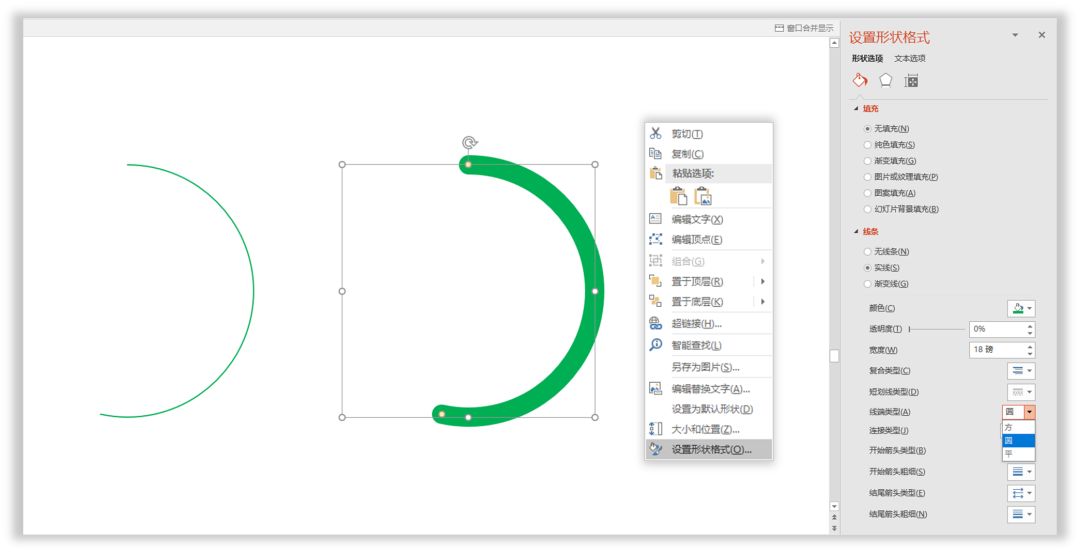Open the 结尾箭头类型(E) dropdown
Image resolution: width=1080 pixels, height=553 pixels.
1021,493
